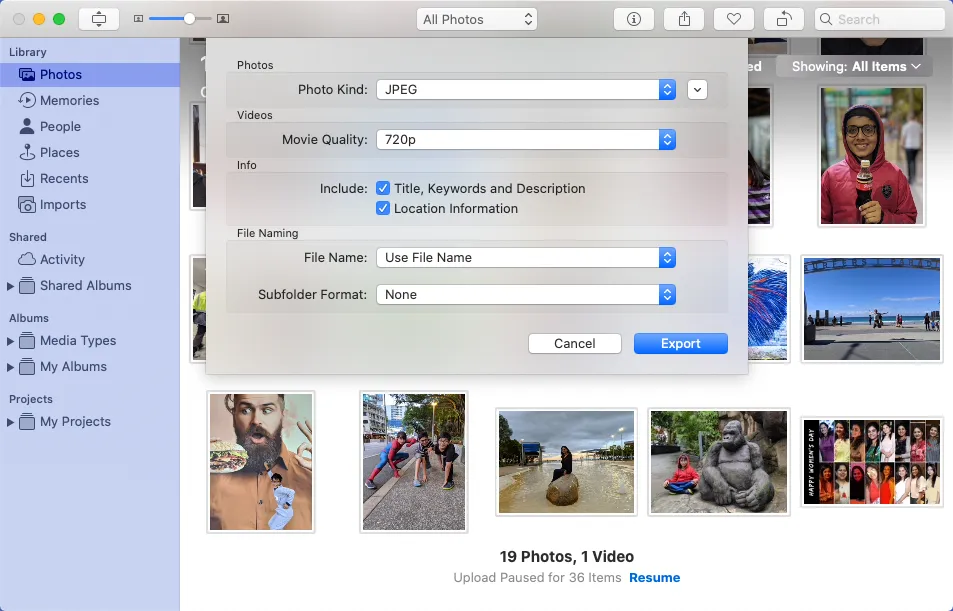Open the Showing: All Items menu
The image size is (953, 611).
tap(854, 66)
